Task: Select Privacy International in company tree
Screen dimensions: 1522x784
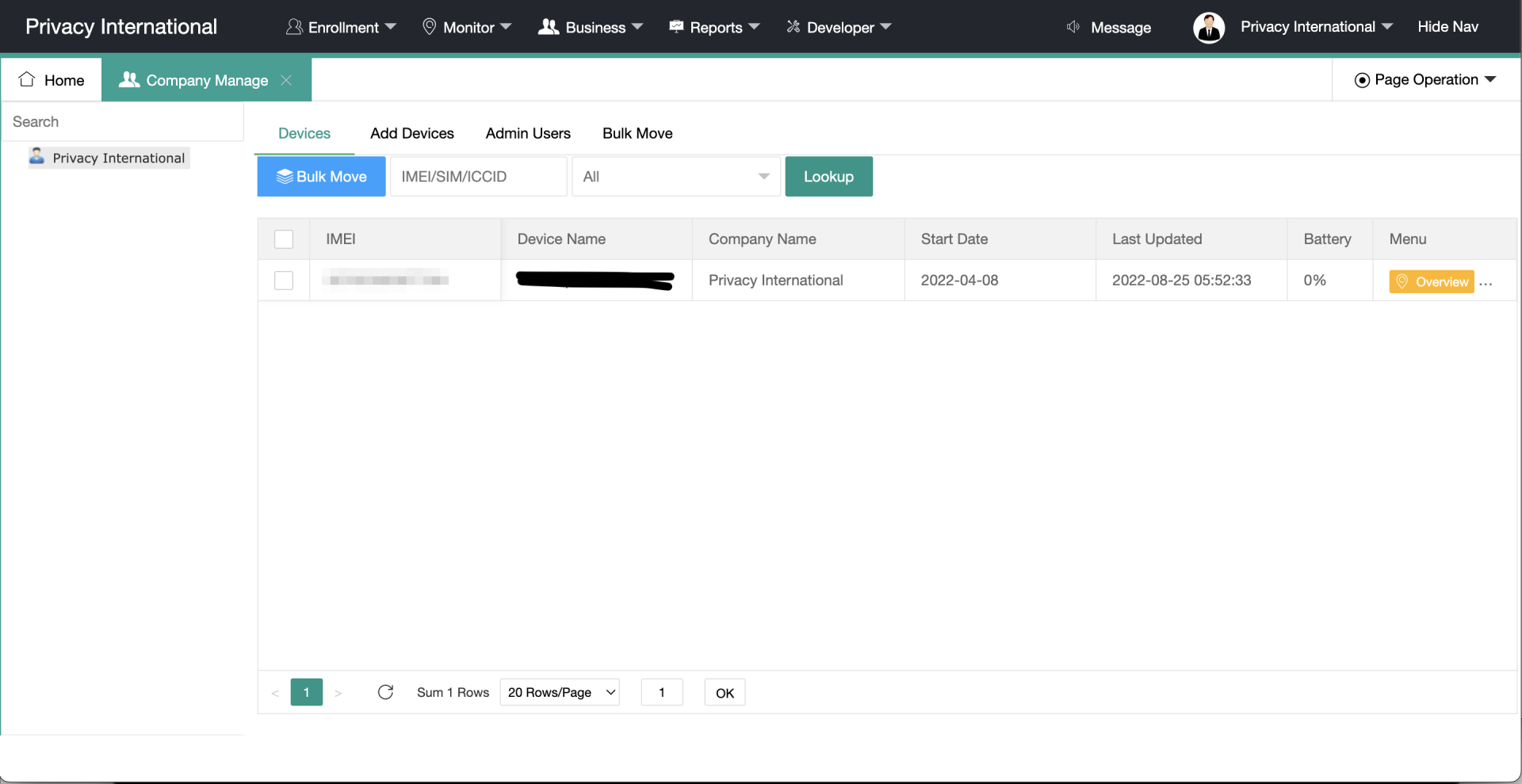Action: [x=118, y=158]
